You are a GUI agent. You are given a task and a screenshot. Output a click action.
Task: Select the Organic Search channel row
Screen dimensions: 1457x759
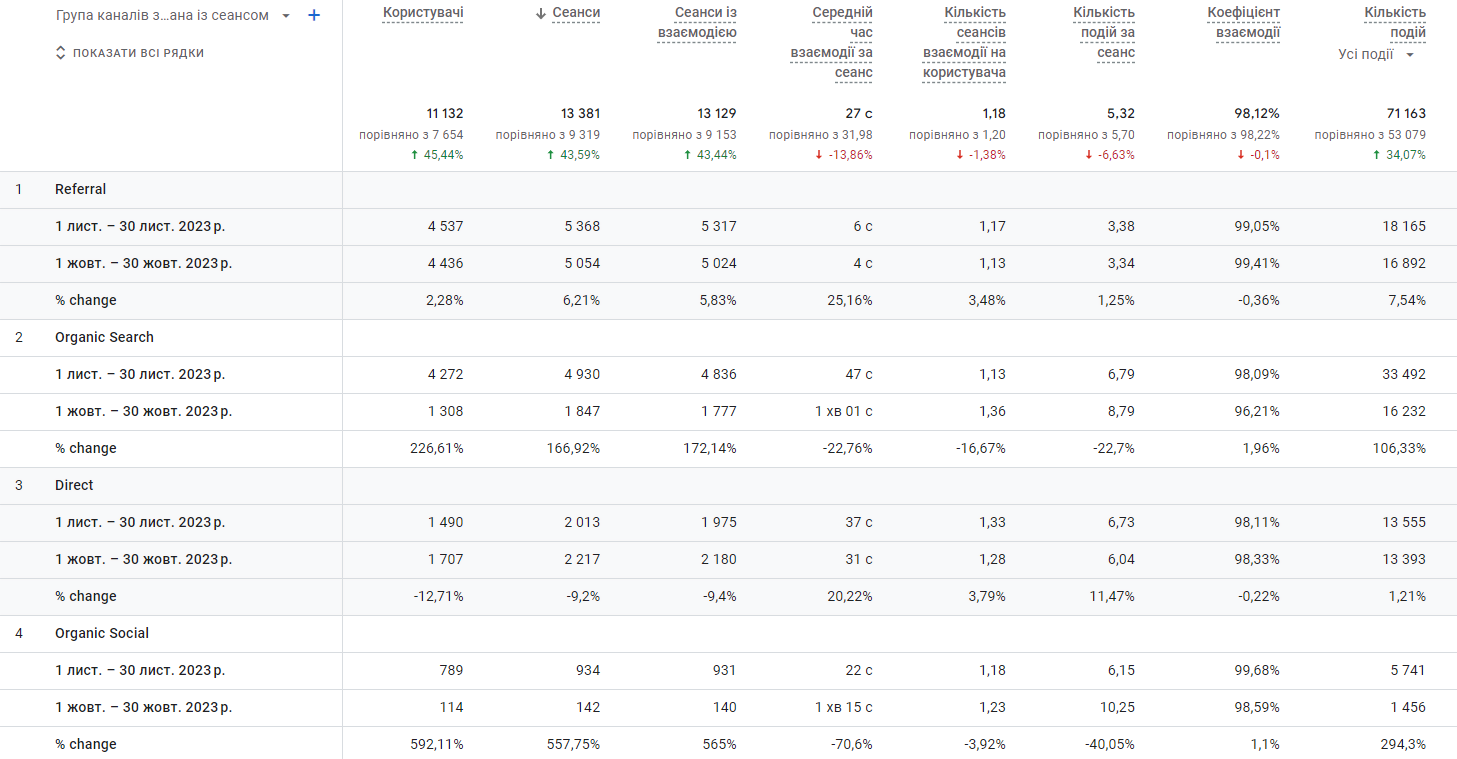click(x=104, y=338)
